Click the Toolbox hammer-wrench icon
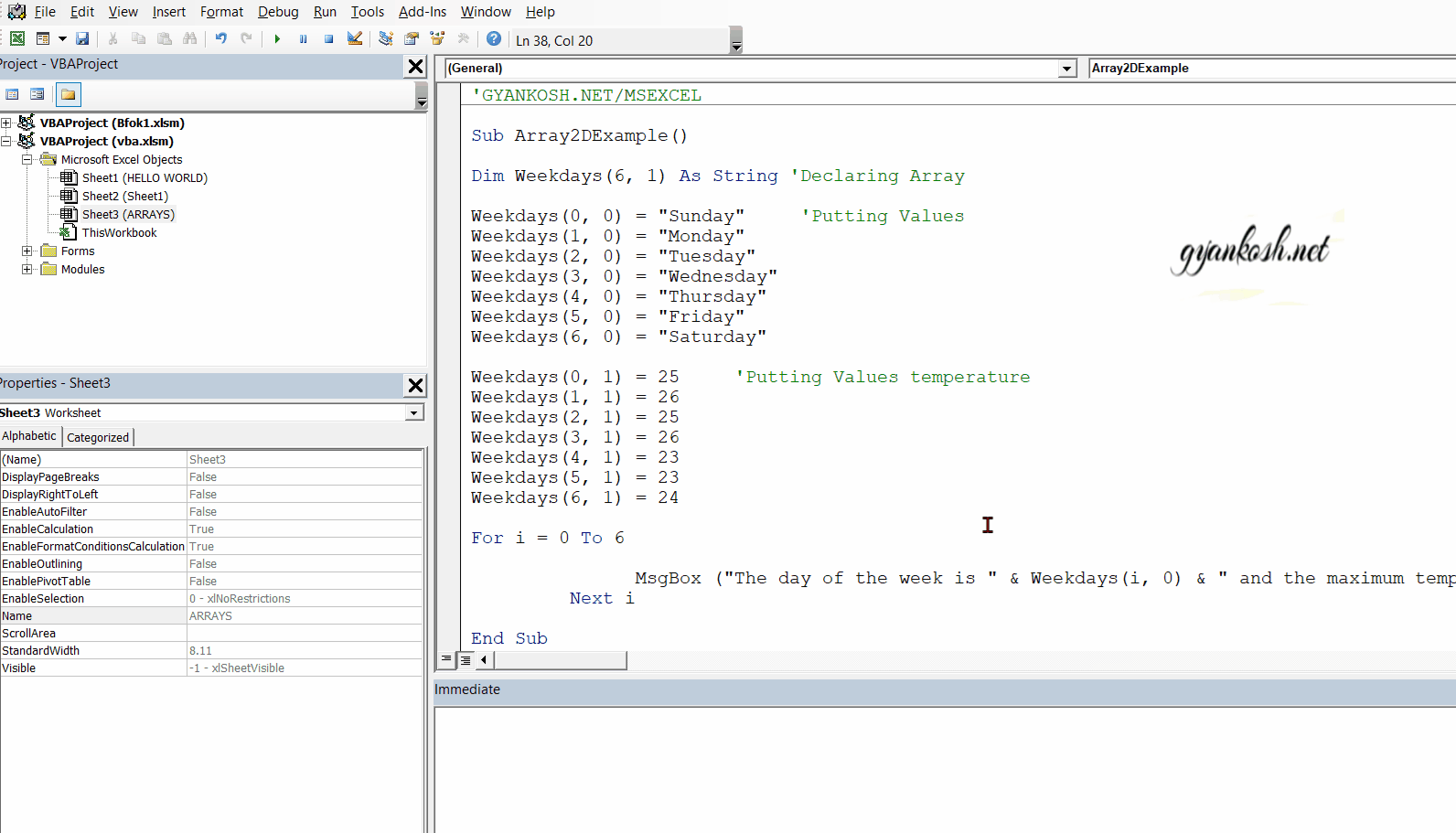Screen dimensions: 1456x833 point(464,38)
